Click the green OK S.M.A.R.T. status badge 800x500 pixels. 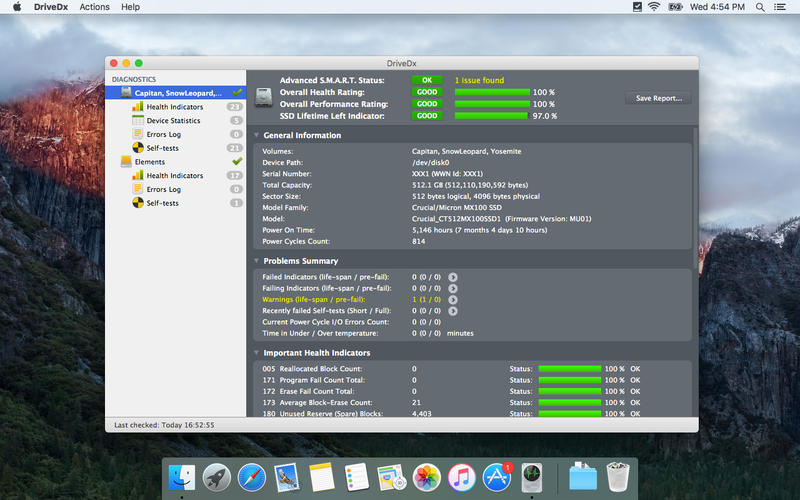click(427, 80)
